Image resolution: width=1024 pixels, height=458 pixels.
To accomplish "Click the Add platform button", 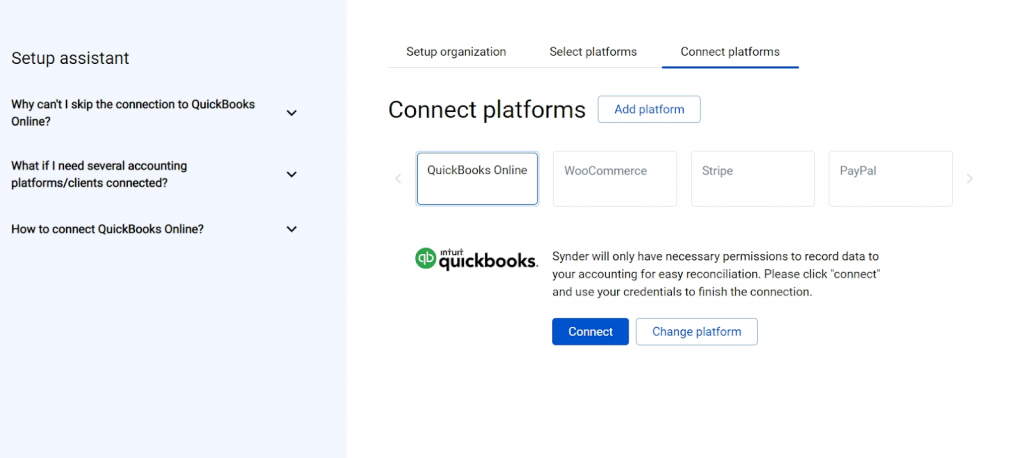I will tap(649, 109).
